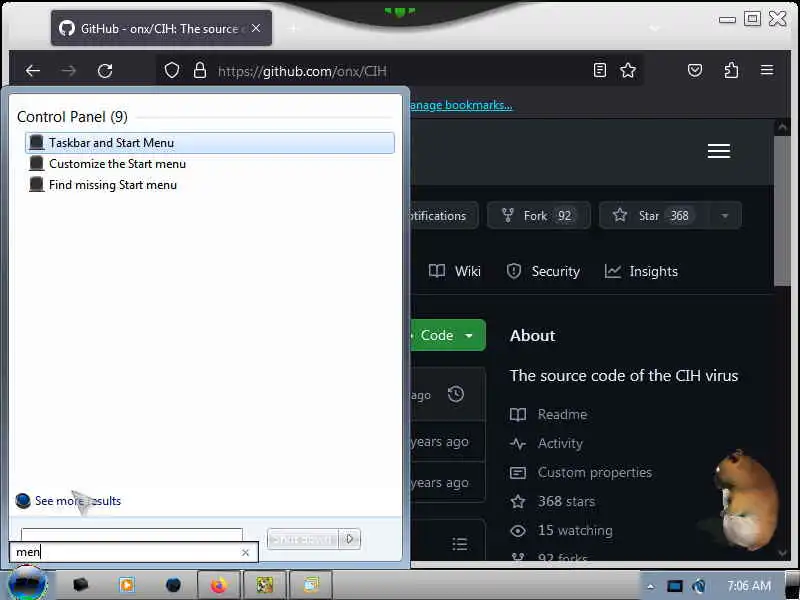Fork the repository with the Fork button
The width and height of the screenshot is (800, 600).
pos(539,216)
